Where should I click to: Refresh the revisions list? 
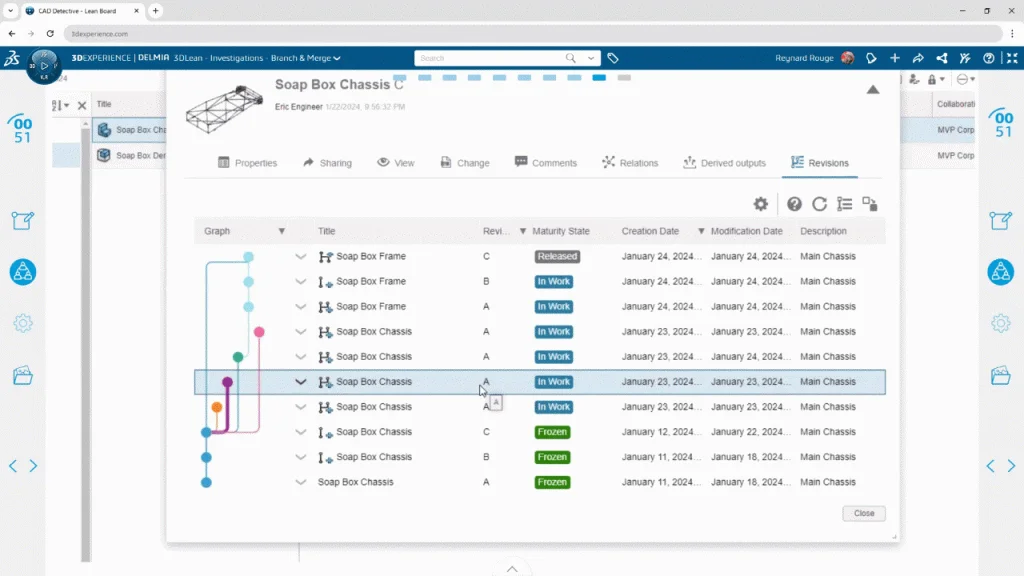click(819, 204)
